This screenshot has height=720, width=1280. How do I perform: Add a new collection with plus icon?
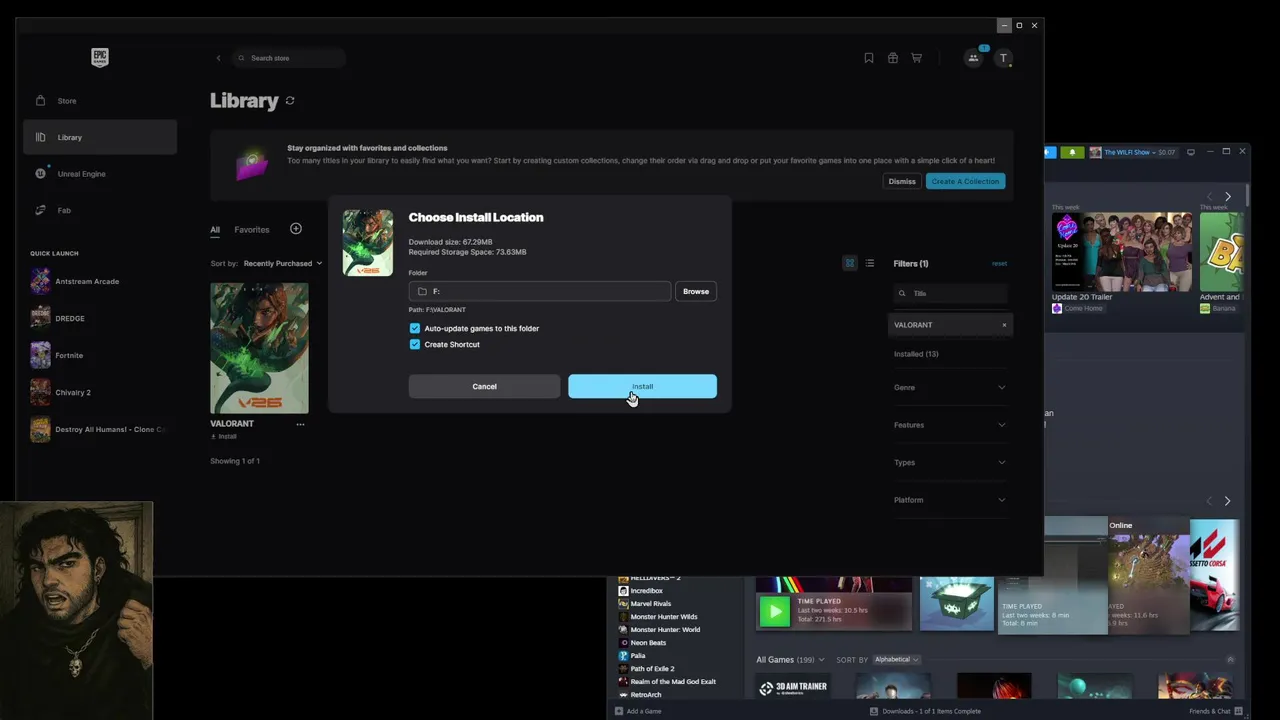[296, 229]
